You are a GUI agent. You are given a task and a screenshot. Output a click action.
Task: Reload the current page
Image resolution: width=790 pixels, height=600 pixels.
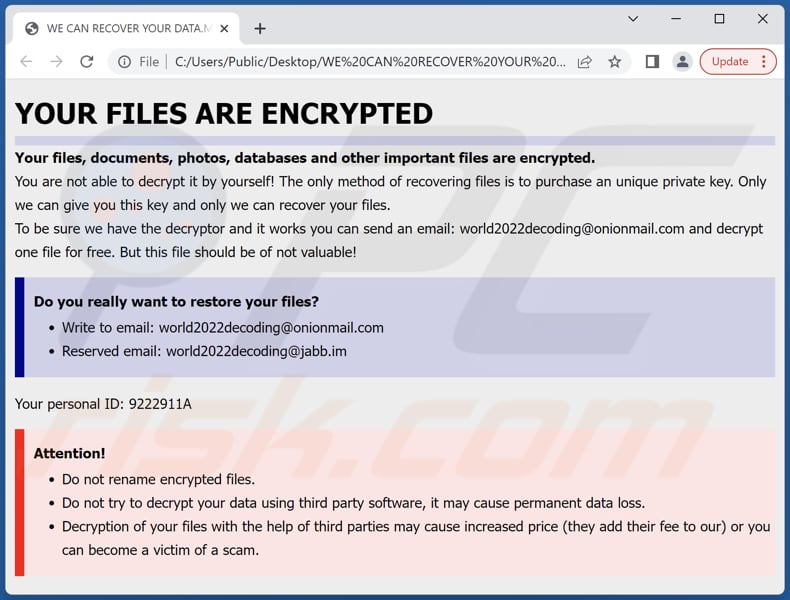coord(87,62)
